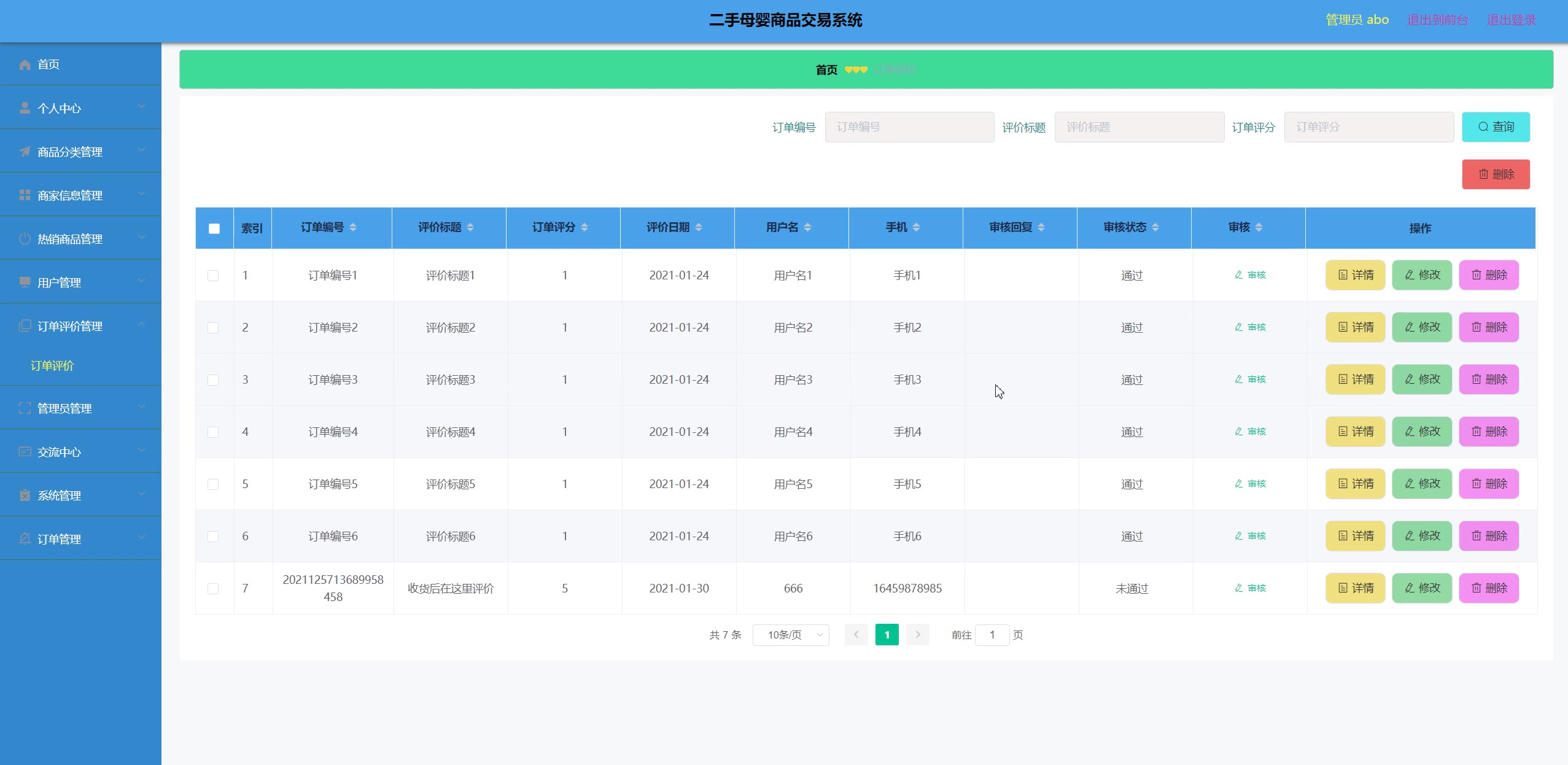Expand 商家信息管理 chevron in sidebar

click(x=142, y=194)
